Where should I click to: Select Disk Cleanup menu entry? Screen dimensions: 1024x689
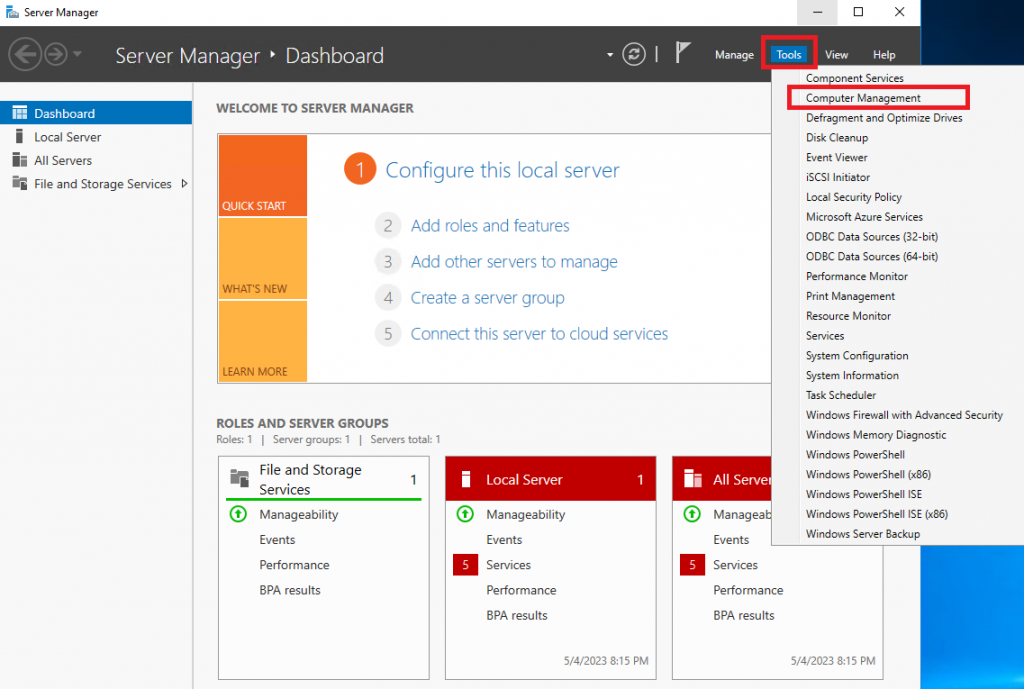tap(837, 138)
